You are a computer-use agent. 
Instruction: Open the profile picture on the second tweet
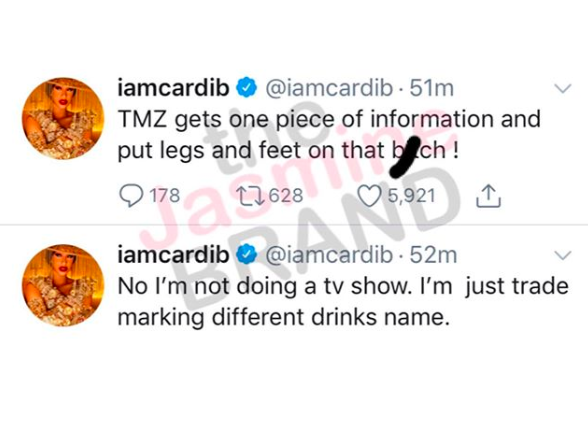pyautogui.click(x=63, y=285)
